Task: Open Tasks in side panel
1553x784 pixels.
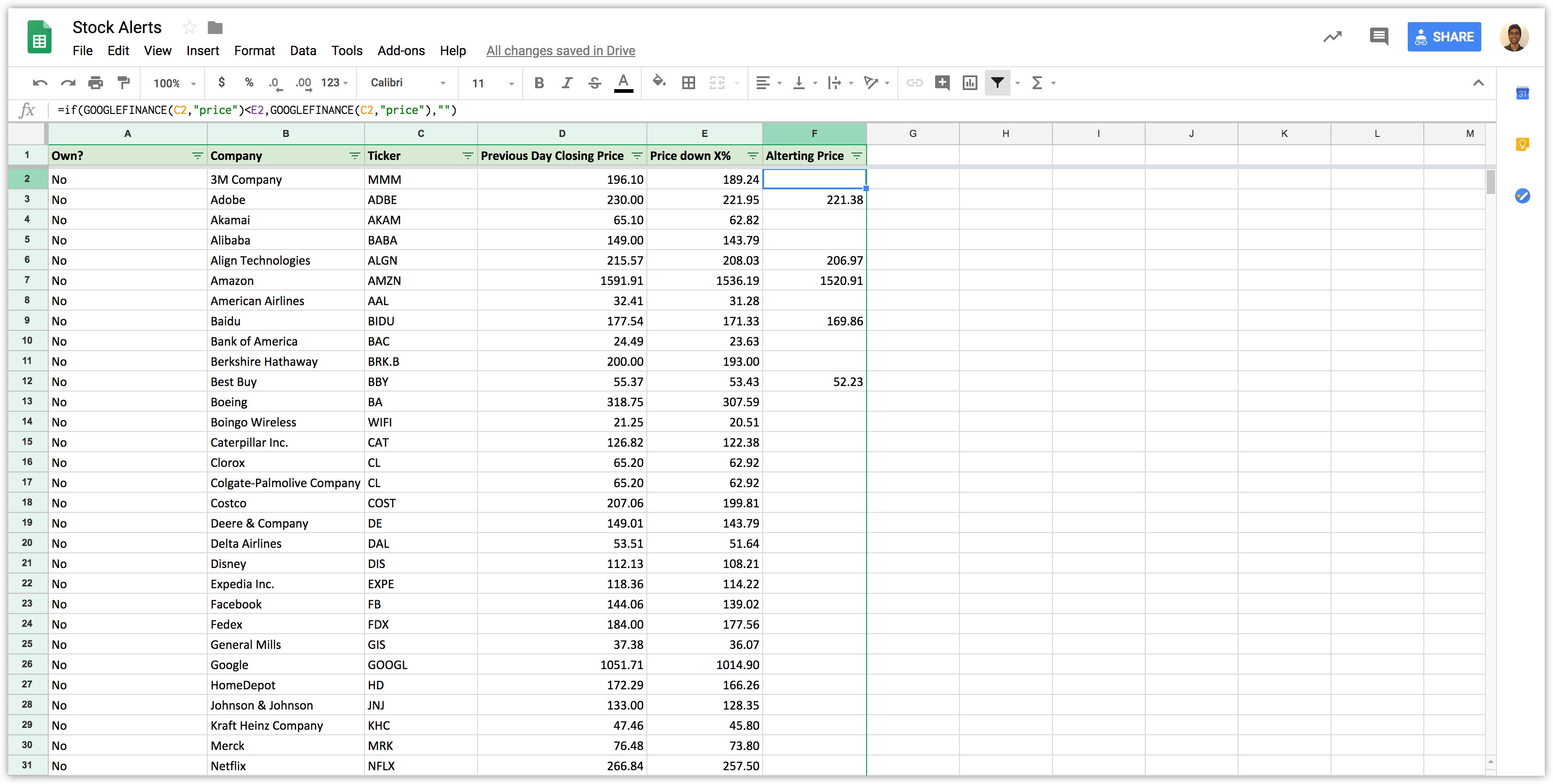Action: [x=1522, y=196]
